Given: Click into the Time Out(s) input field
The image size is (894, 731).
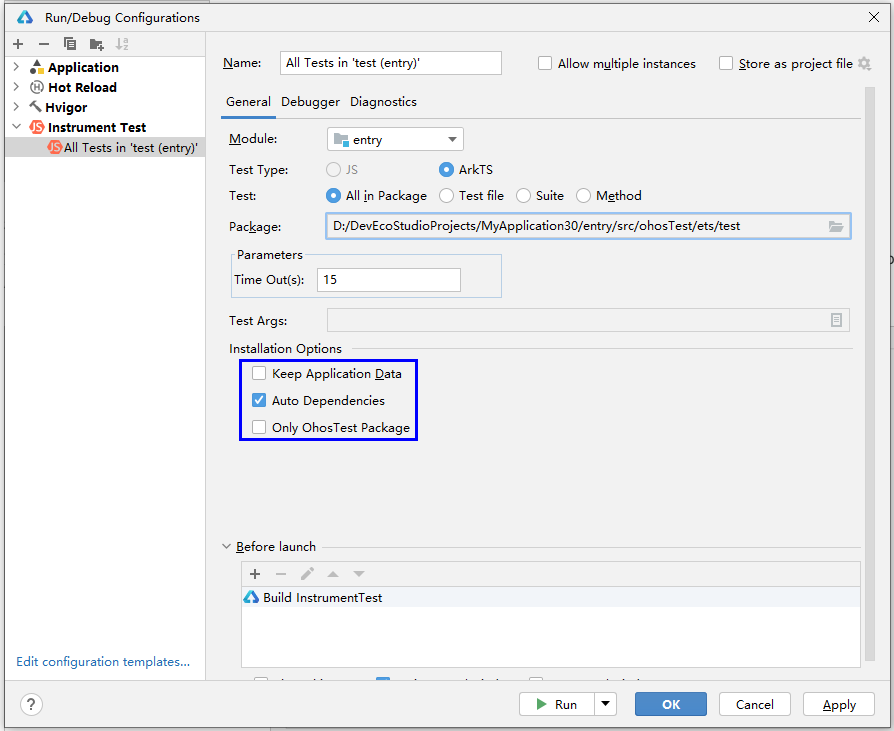Looking at the screenshot, I should point(388,280).
